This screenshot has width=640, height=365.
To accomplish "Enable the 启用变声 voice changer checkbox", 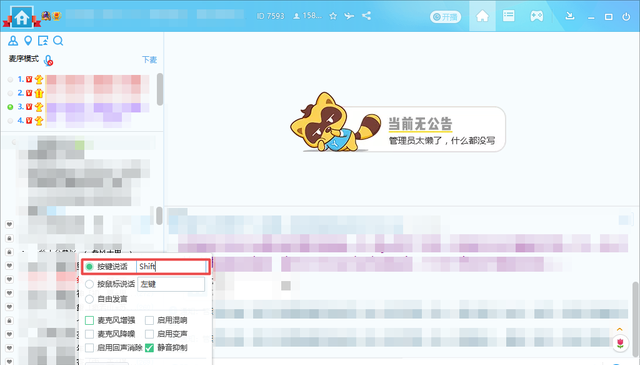I will pyautogui.click(x=149, y=334).
